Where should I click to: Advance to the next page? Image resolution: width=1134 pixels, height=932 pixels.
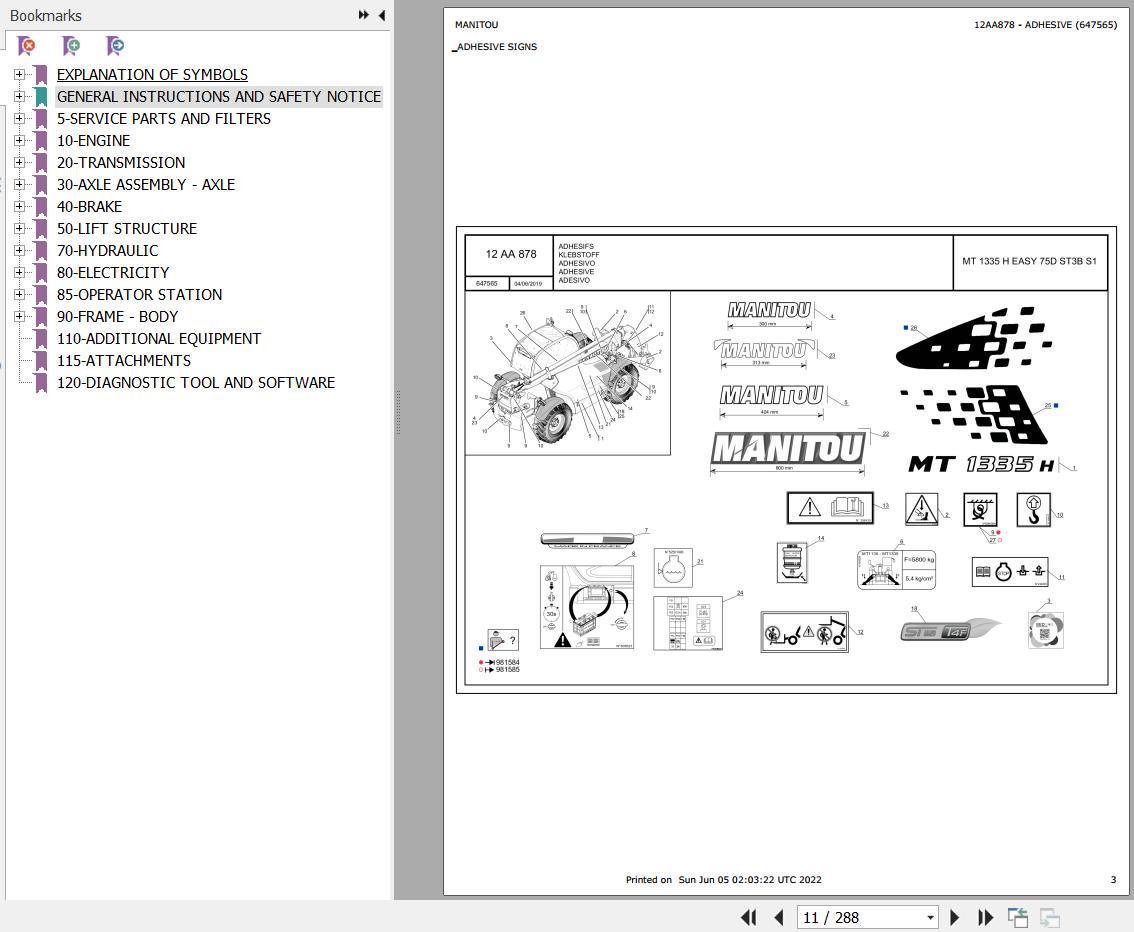tap(955, 917)
